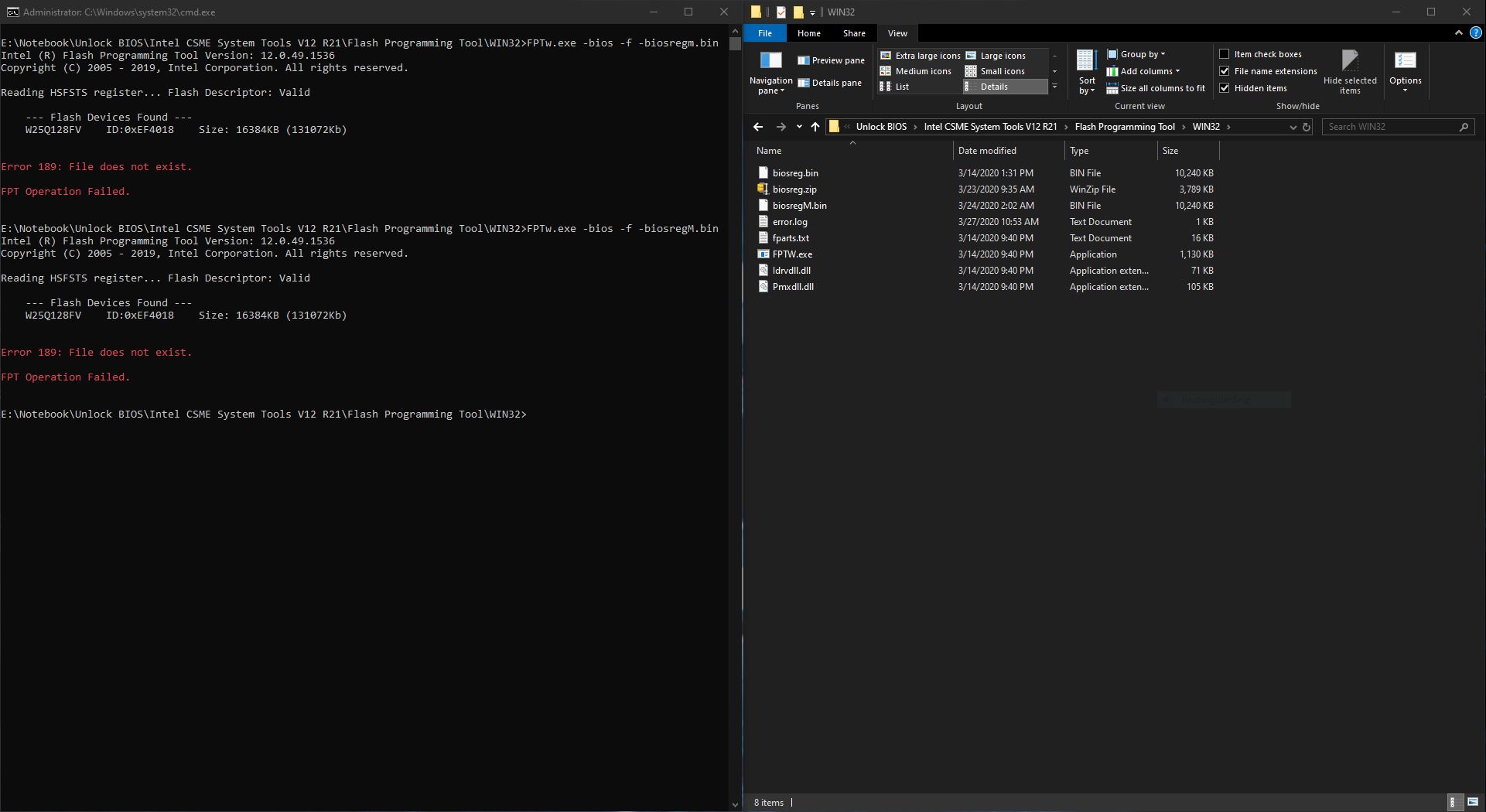1486x812 pixels.
Task: Click Hide selected items button
Action: [1350, 73]
